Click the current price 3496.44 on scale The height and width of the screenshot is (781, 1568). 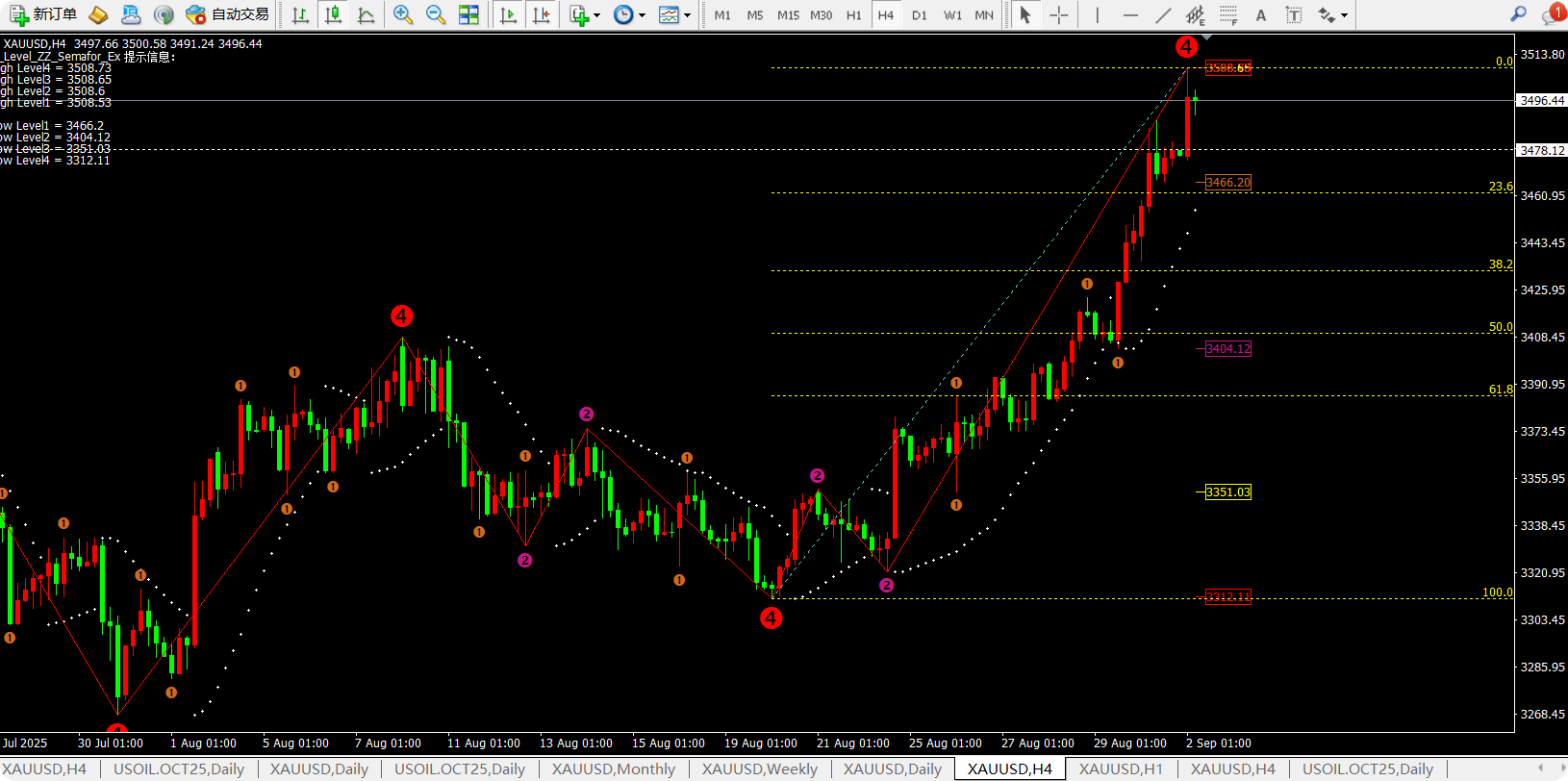[x=1542, y=100]
